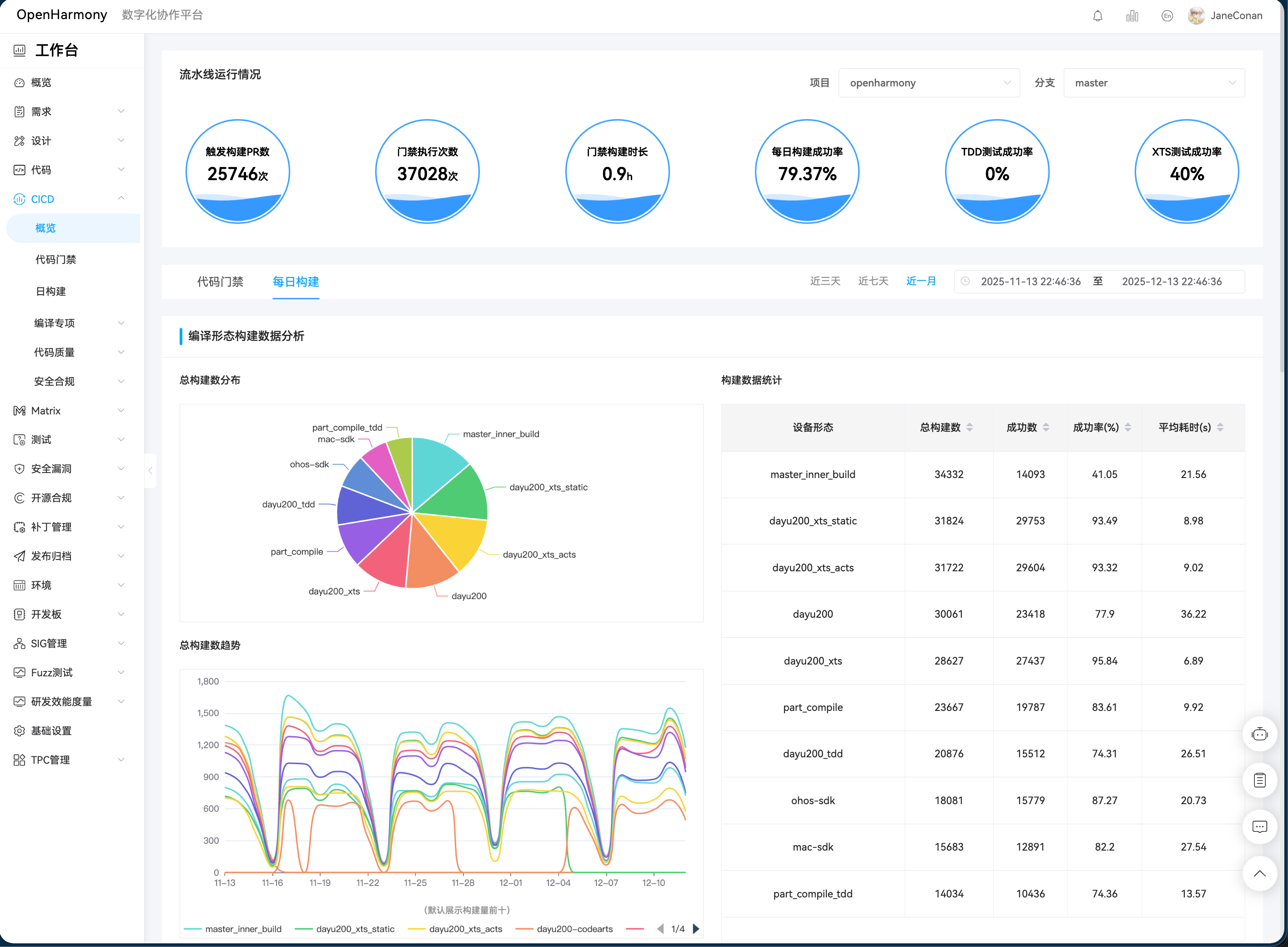Screen dimensions: 1288x947
Task: Open 日构建 in the CICD submenu
Action: (x=50, y=291)
